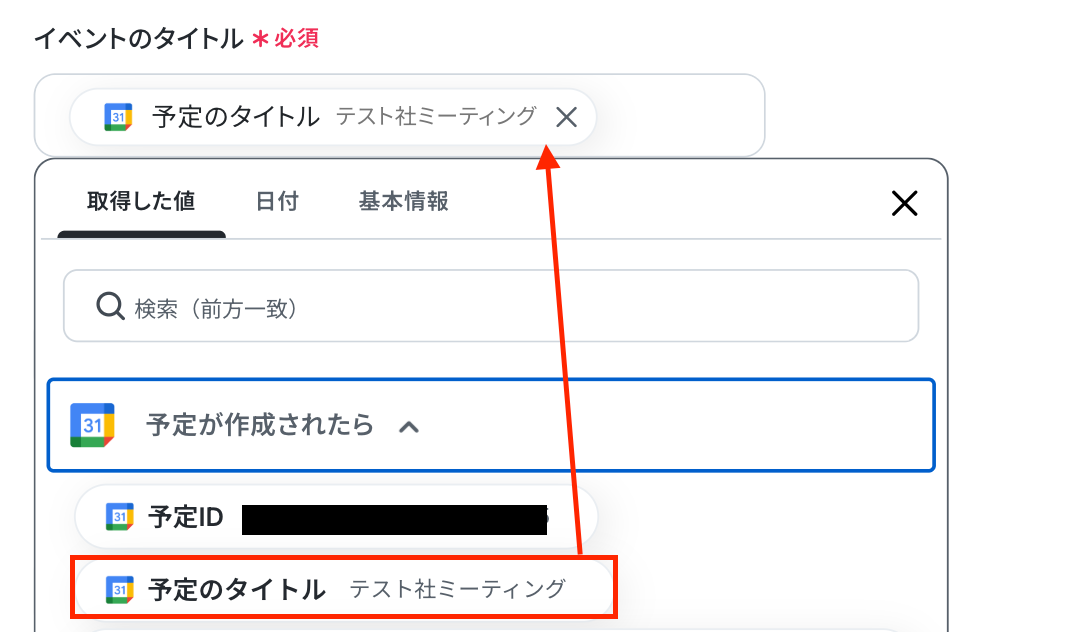
Task: Click the calendar icon beside 予定が作成されたら
Action: (x=92, y=425)
